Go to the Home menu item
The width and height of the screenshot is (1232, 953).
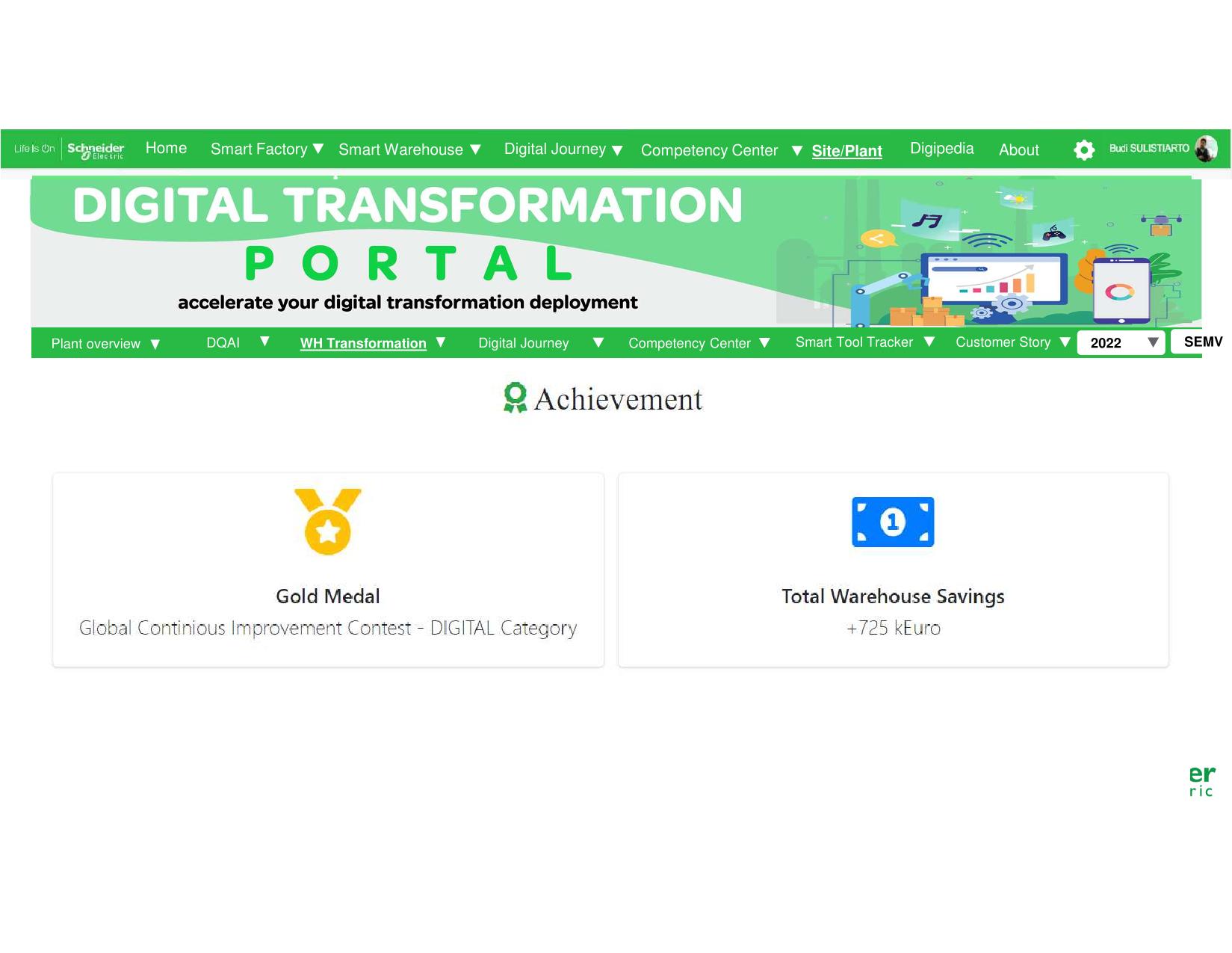[x=166, y=148]
